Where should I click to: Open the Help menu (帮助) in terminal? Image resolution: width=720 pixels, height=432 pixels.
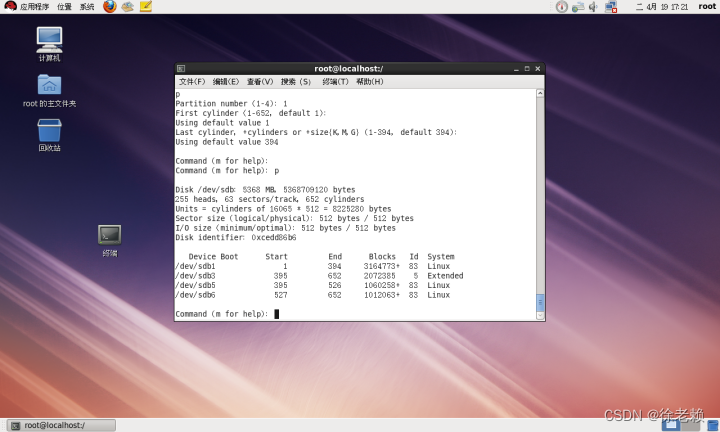point(370,82)
